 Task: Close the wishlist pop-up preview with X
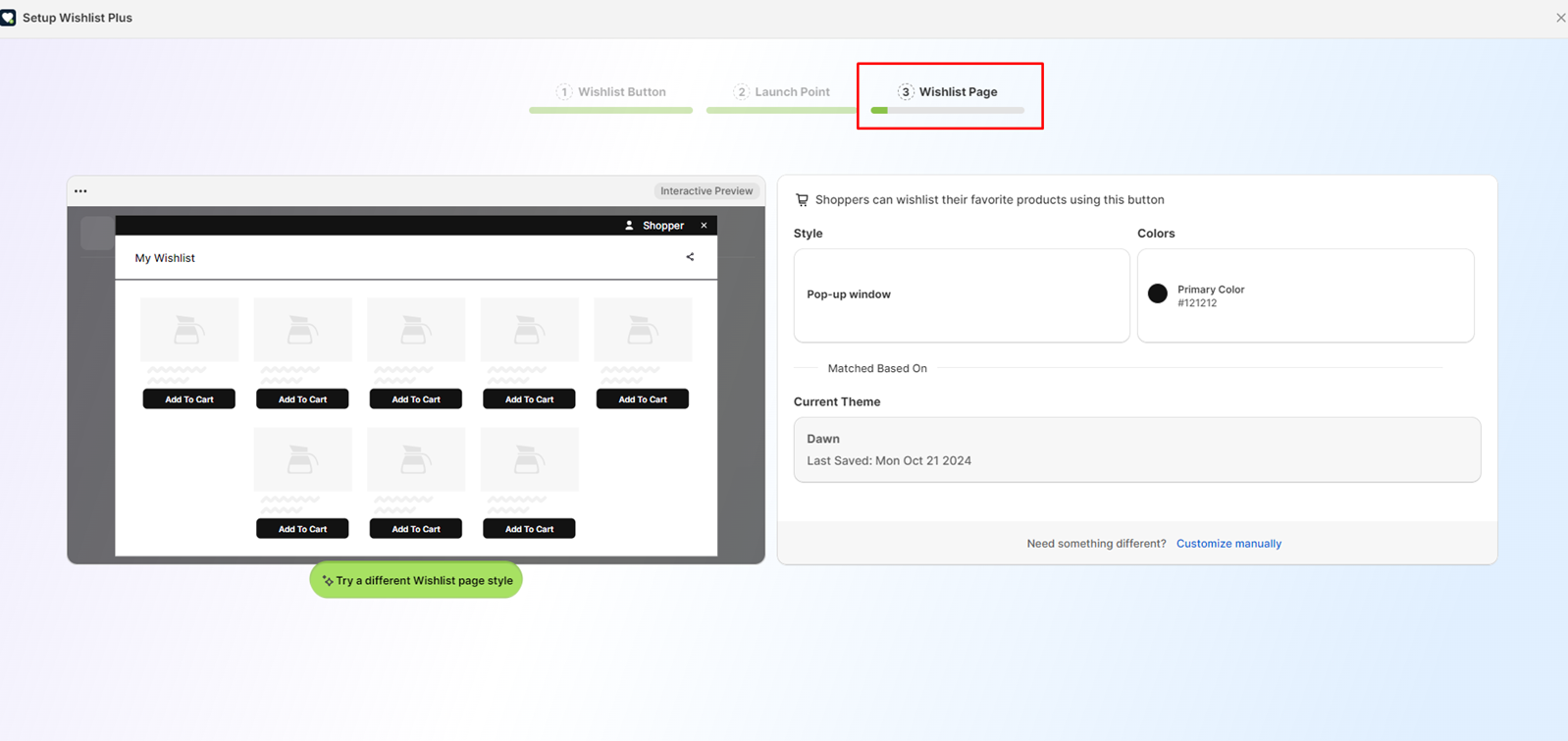coord(704,226)
